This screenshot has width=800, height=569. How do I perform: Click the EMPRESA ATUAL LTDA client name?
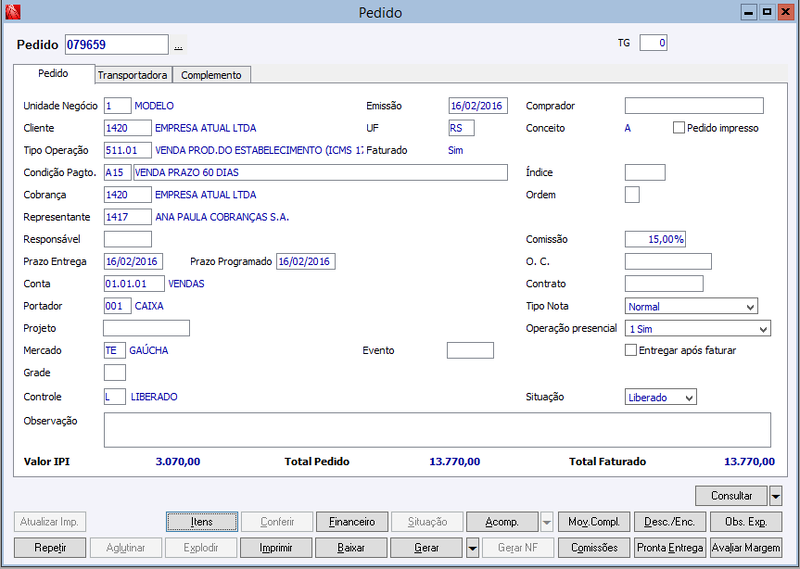206,128
